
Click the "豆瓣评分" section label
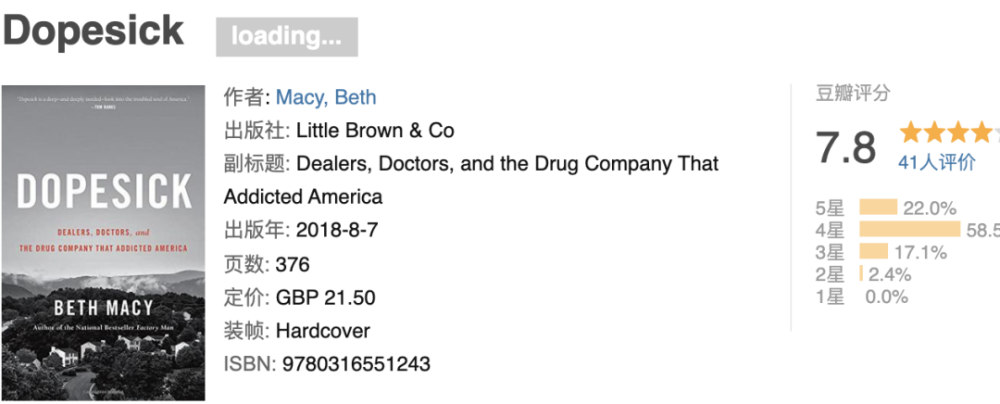[x=853, y=94]
